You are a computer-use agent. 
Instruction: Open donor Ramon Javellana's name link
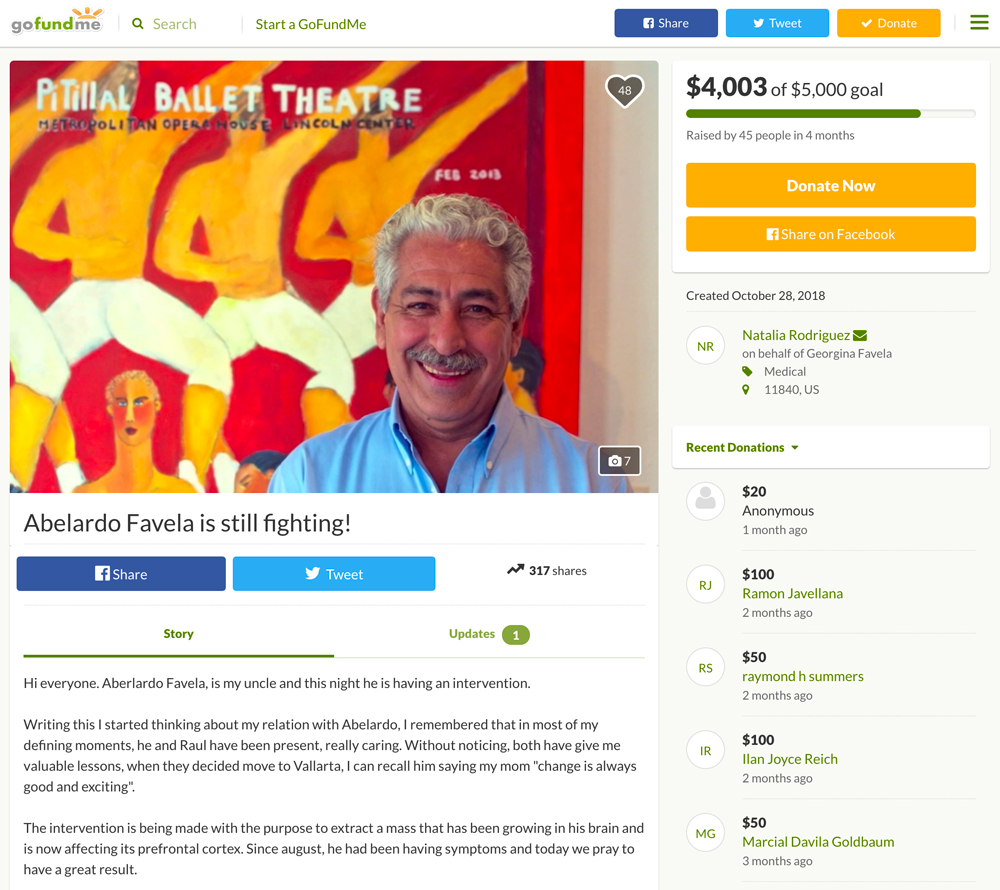coord(792,594)
